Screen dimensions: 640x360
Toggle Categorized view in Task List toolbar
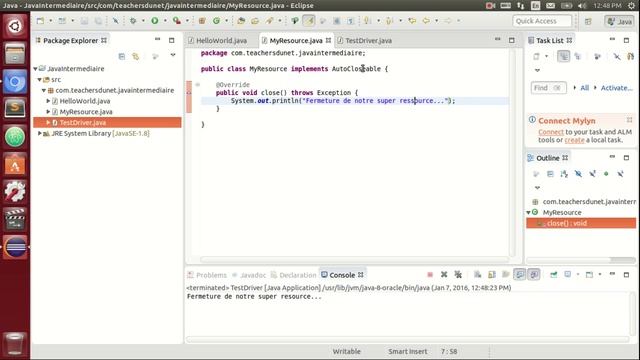coord(563,56)
